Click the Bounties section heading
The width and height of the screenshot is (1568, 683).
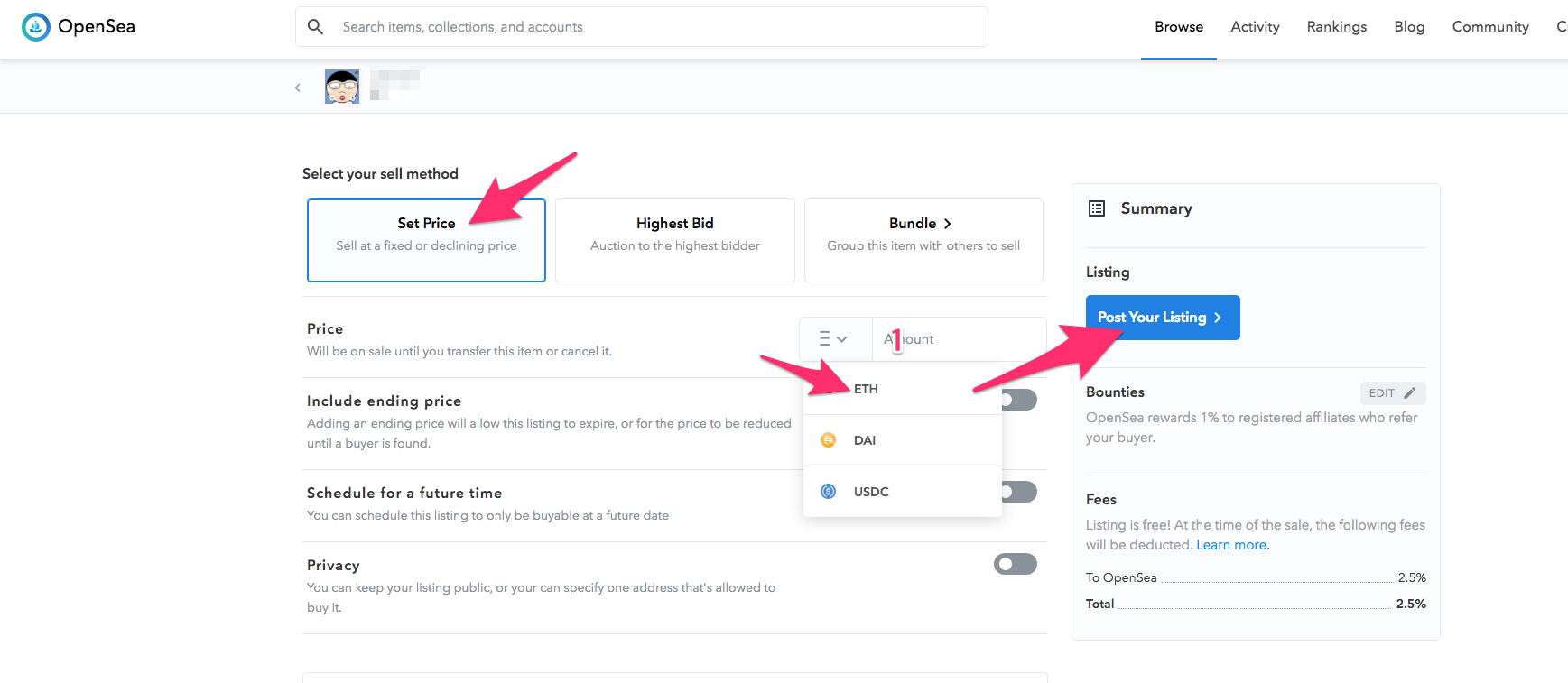[x=1115, y=392]
